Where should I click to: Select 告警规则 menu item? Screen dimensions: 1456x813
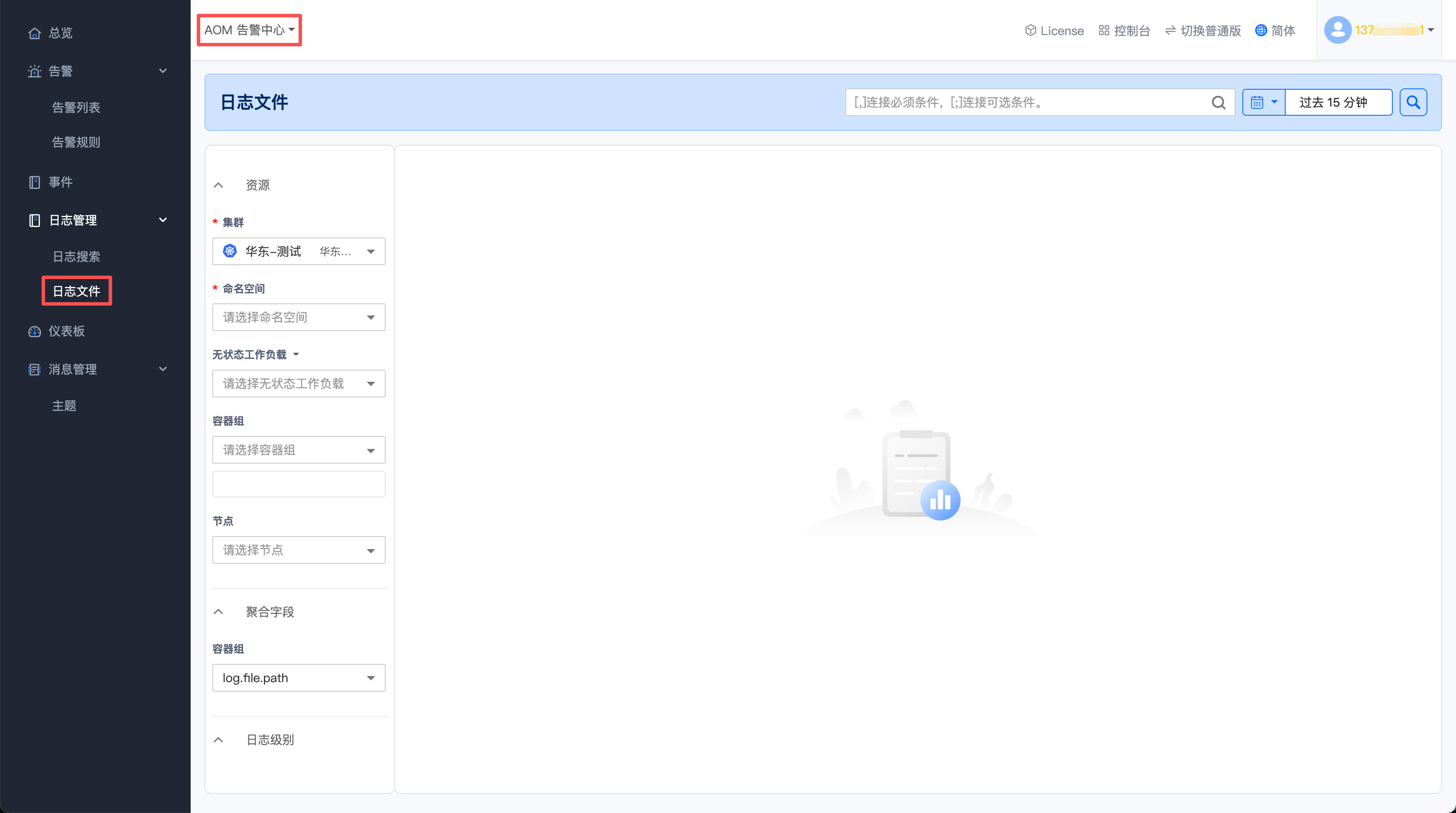pyautogui.click(x=76, y=142)
